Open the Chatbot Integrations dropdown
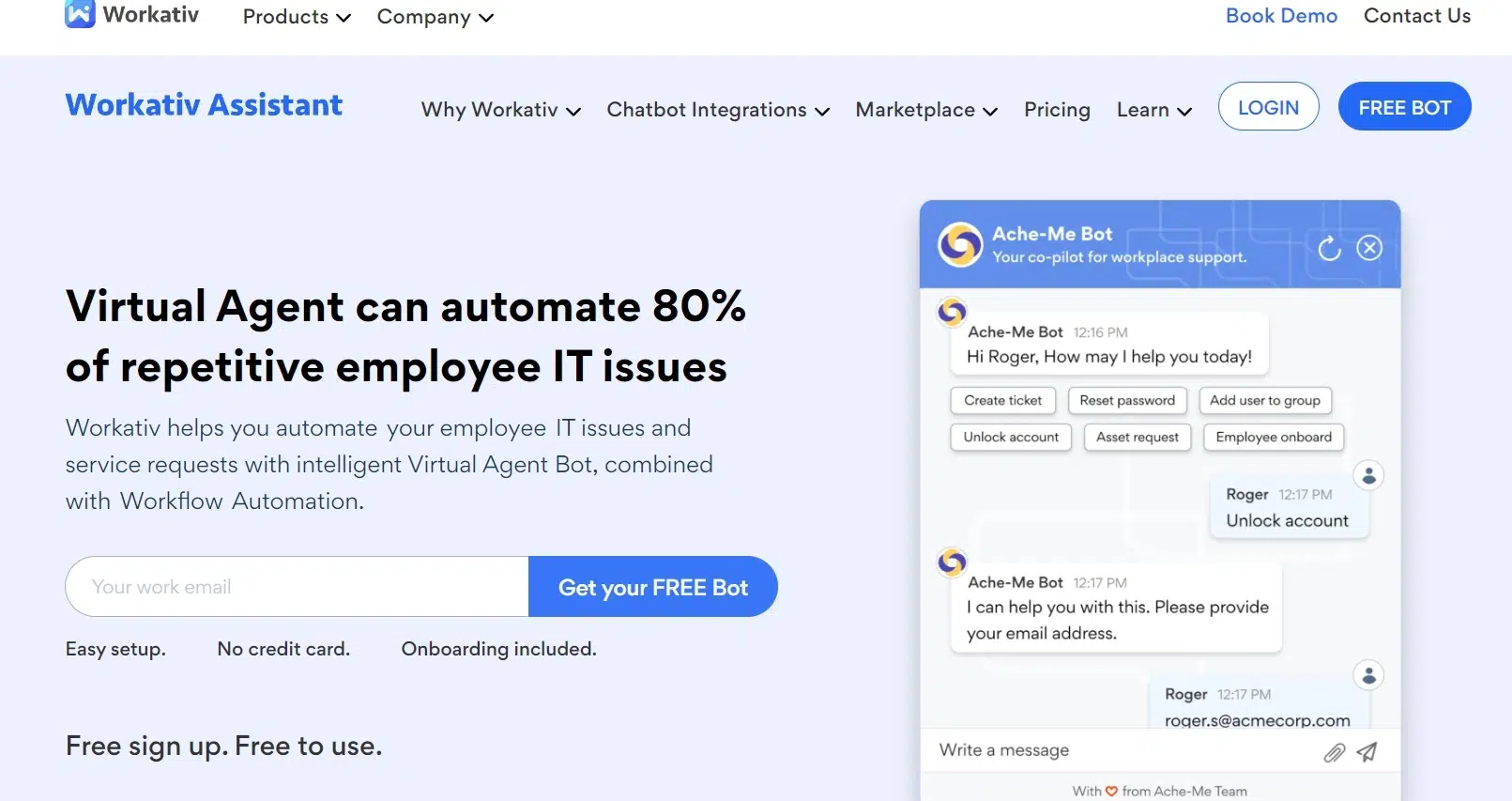 pyautogui.click(x=718, y=110)
